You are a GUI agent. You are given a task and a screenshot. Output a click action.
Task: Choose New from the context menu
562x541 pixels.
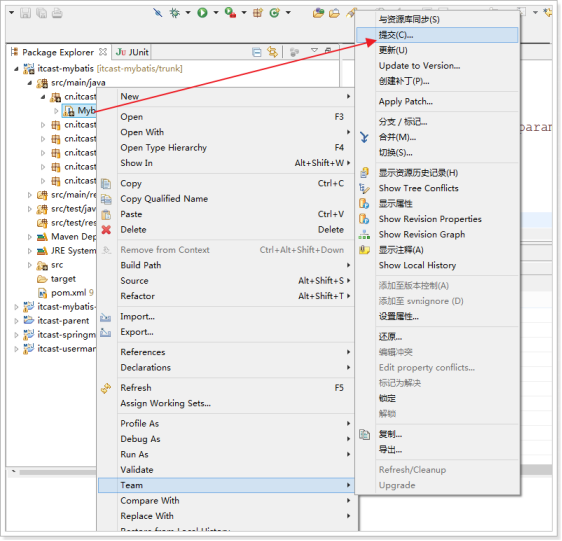pyautogui.click(x=226, y=97)
